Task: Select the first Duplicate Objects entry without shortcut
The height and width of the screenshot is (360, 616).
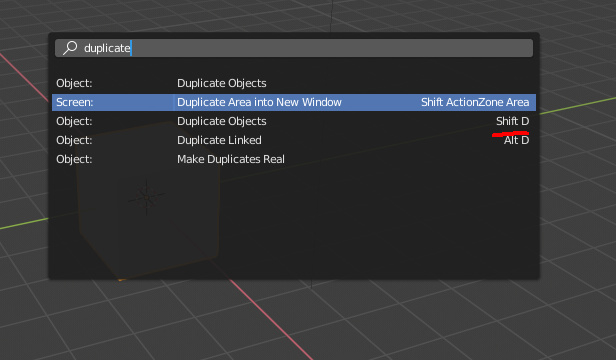Action: (x=294, y=83)
